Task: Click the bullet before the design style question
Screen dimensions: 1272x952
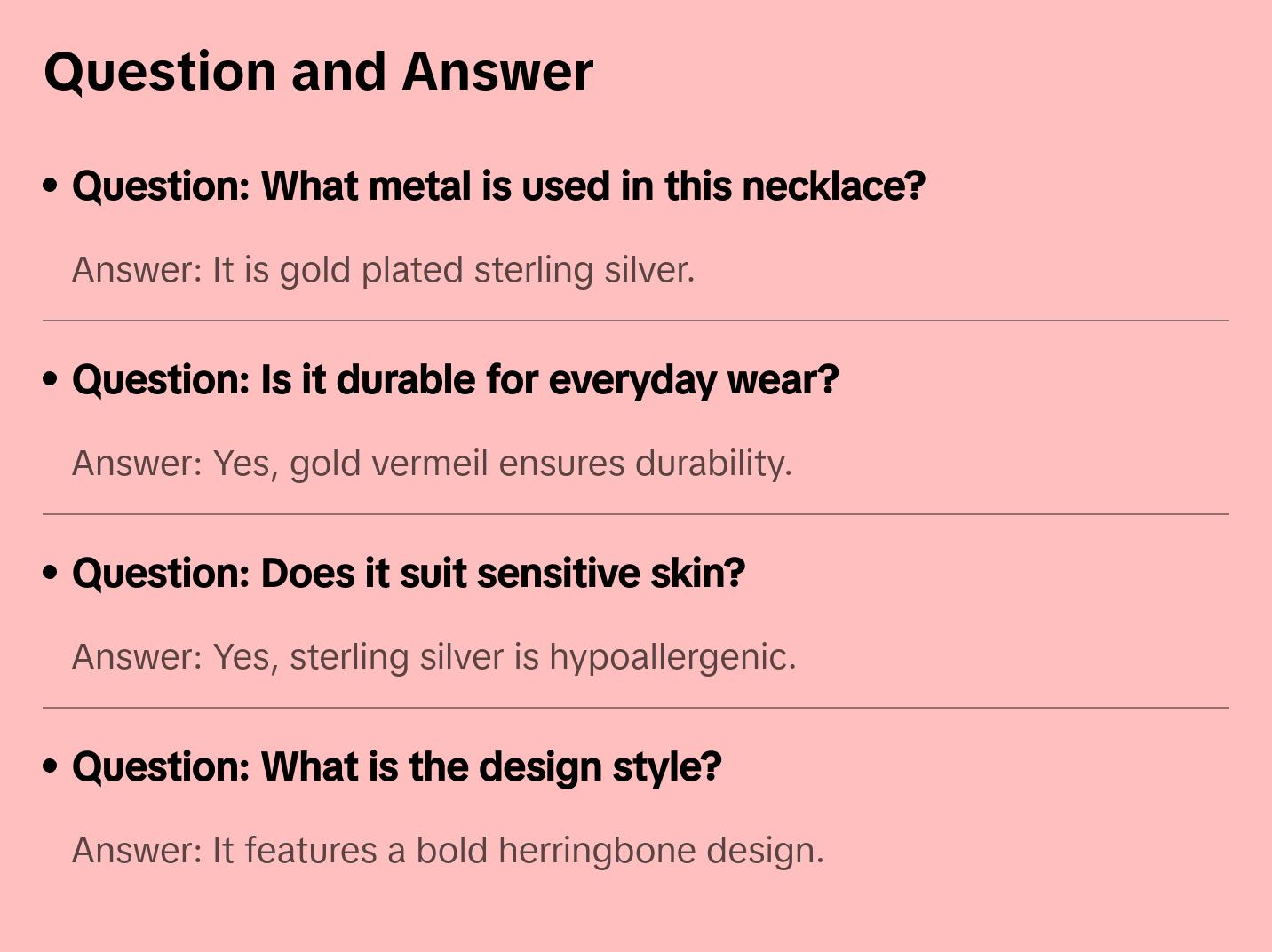Action: coord(51,766)
